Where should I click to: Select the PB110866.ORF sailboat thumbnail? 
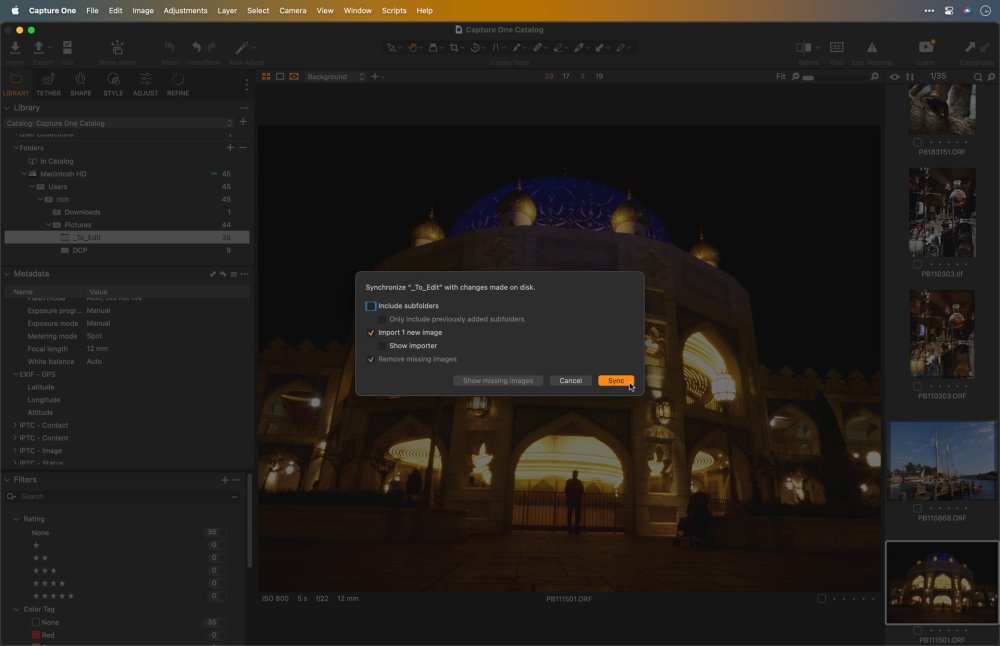[942, 461]
